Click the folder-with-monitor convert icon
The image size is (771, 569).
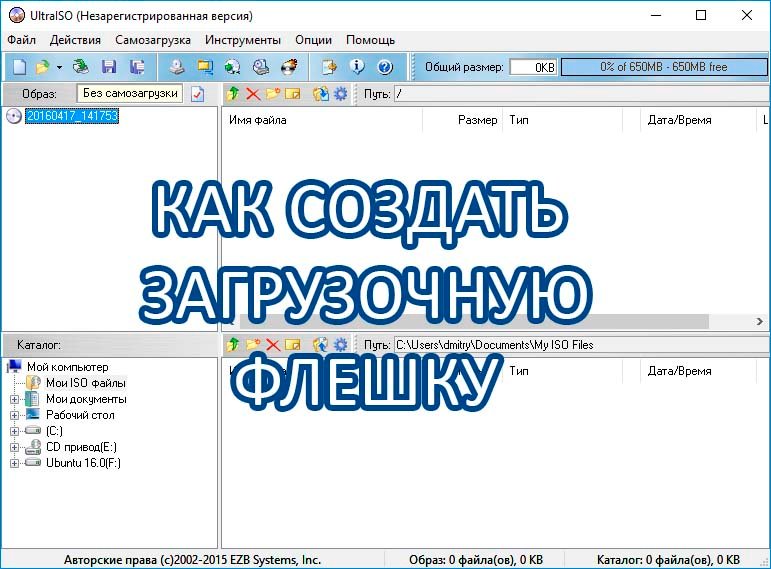(x=205, y=67)
